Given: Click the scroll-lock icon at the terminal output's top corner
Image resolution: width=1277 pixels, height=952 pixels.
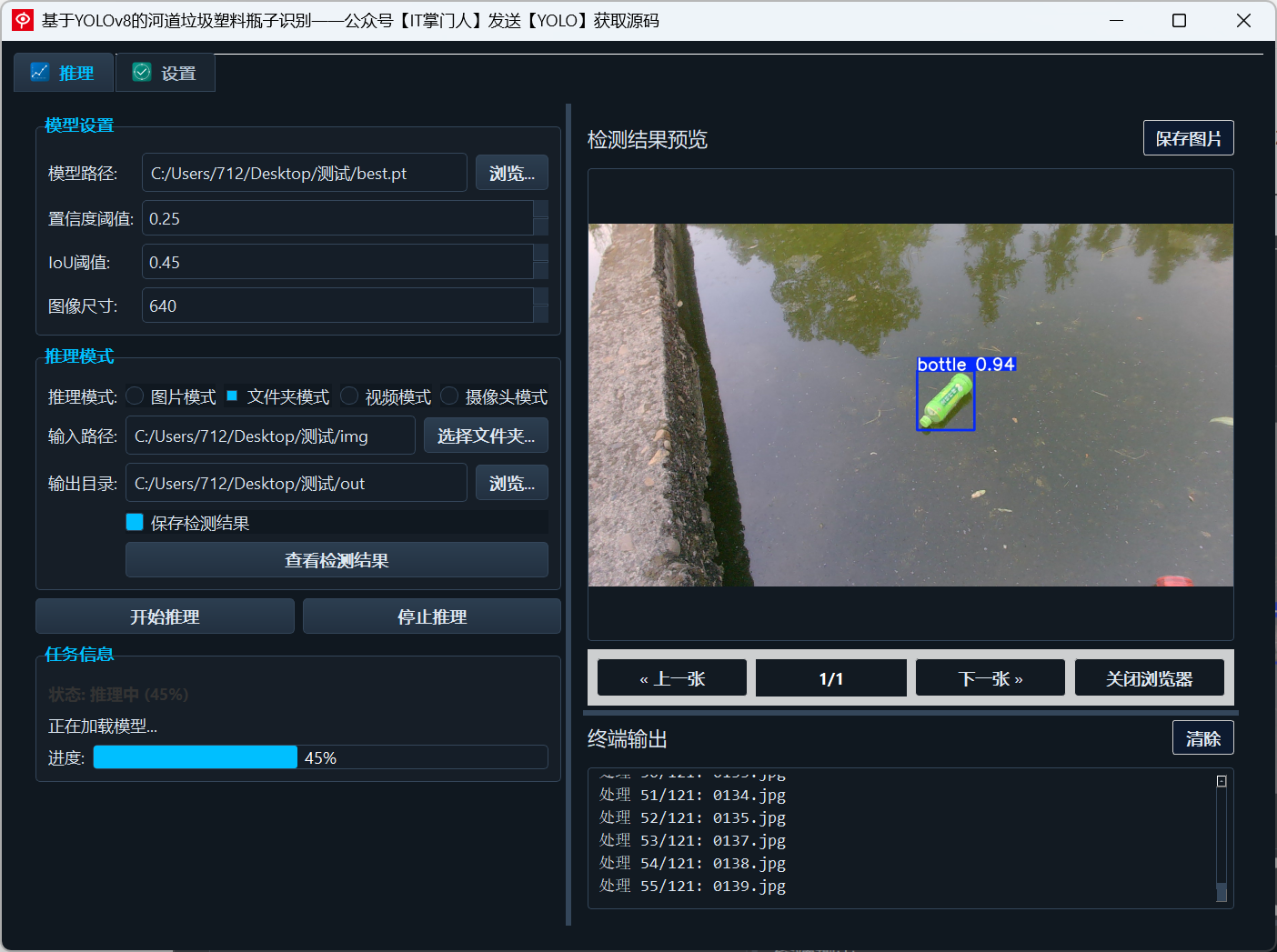Looking at the screenshot, I should [1222, 781].
